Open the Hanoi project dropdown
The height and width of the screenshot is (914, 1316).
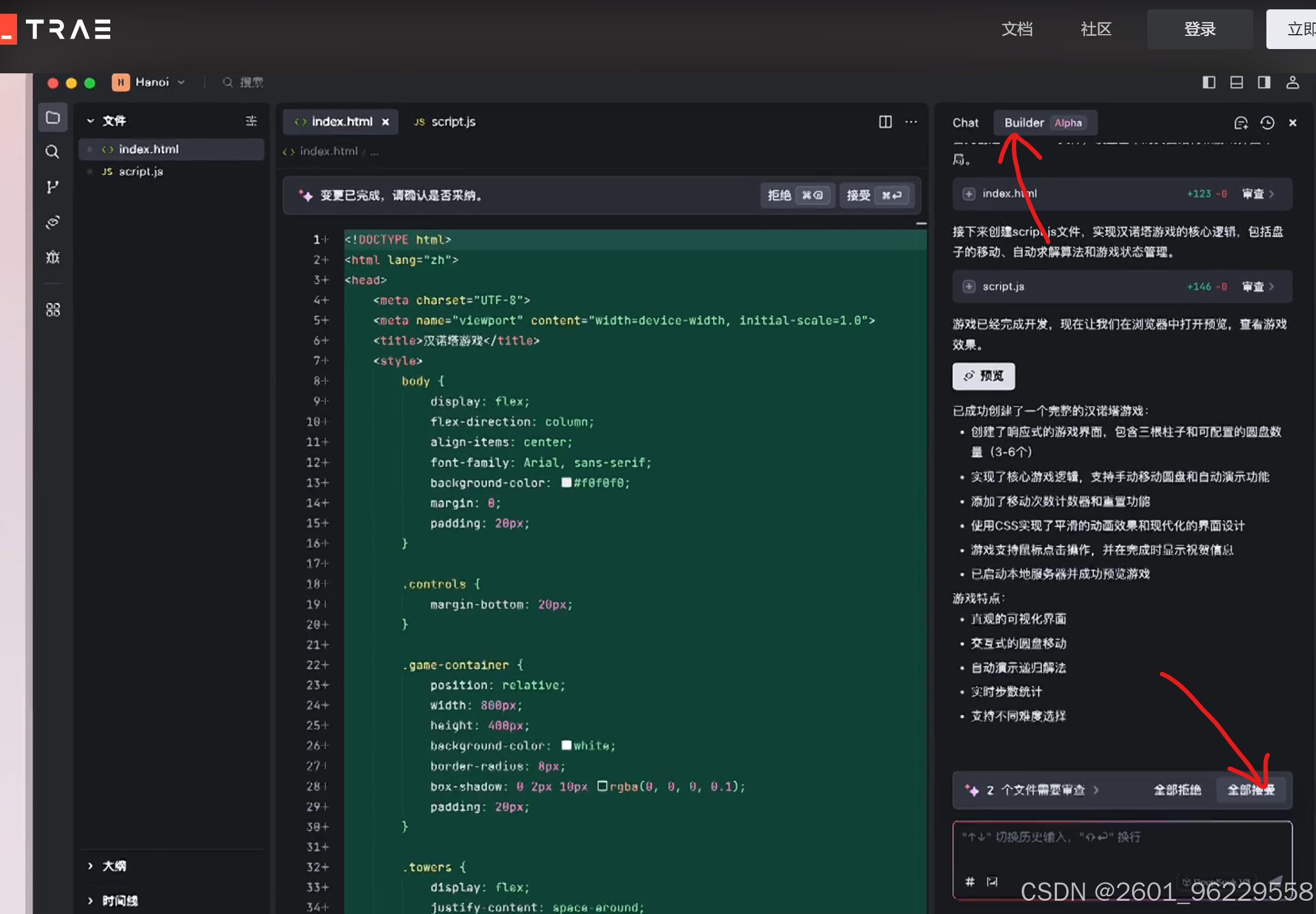(149, 83)
